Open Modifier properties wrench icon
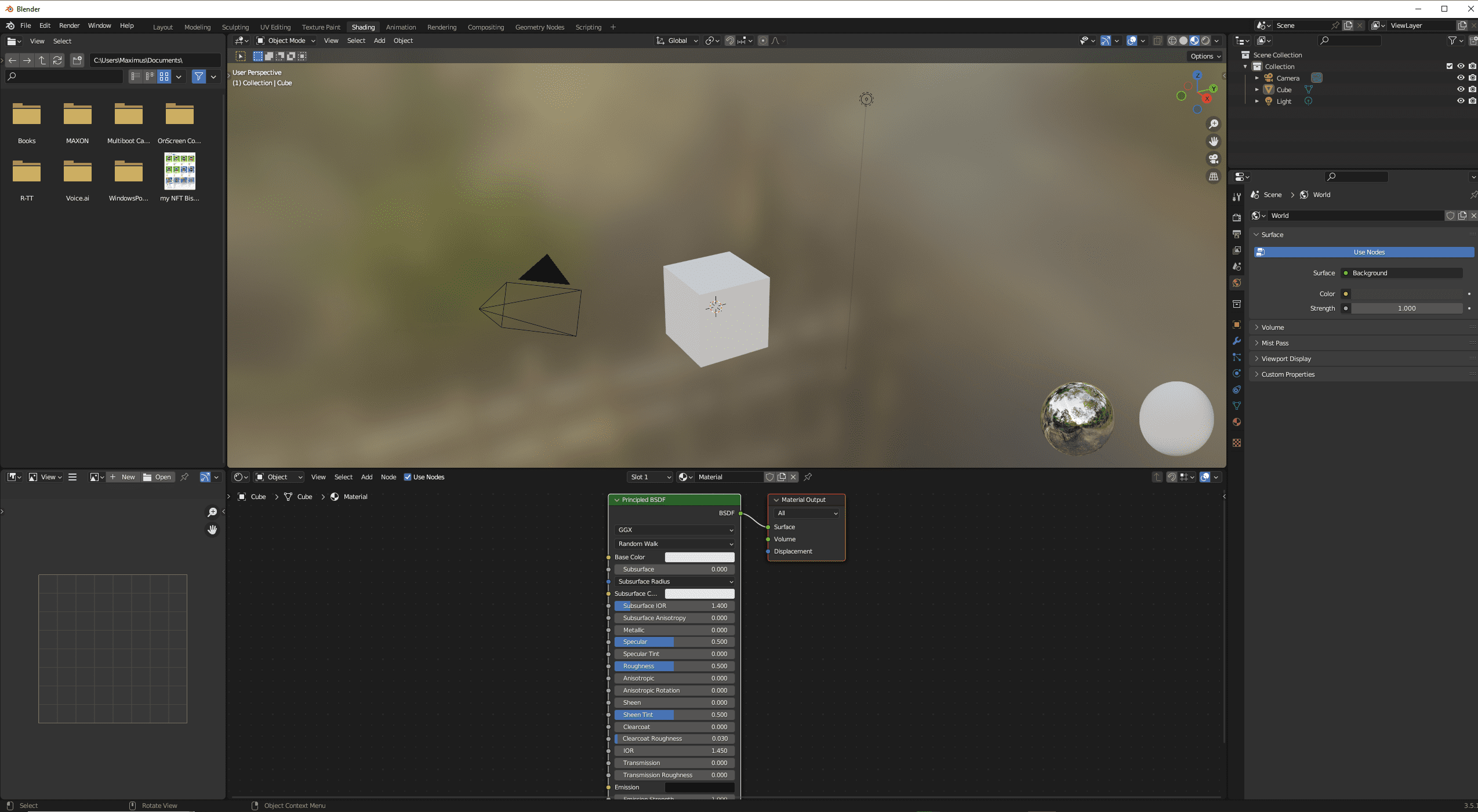This screenshot has height=812, width=1478. tap(1237, 341)
